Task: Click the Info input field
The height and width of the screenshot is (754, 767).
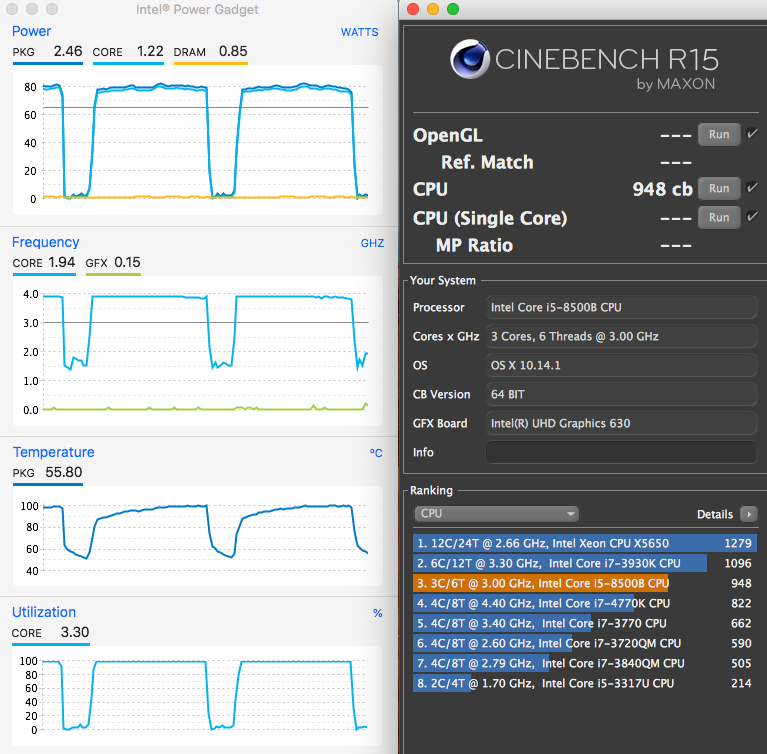Action: pos(621,452)
